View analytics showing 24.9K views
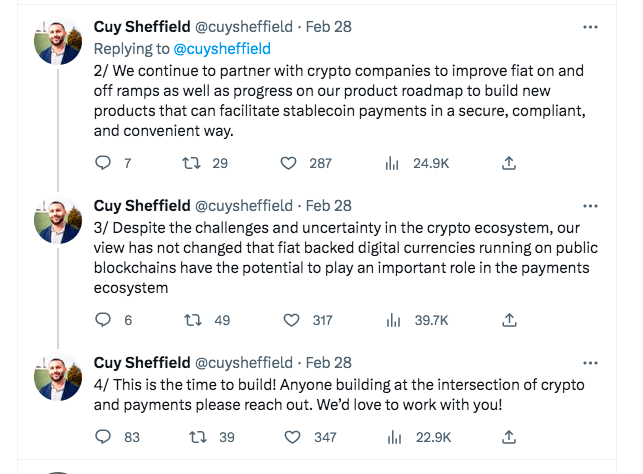Viewport: 643px width, 474px height. click(x=392, y=163)
